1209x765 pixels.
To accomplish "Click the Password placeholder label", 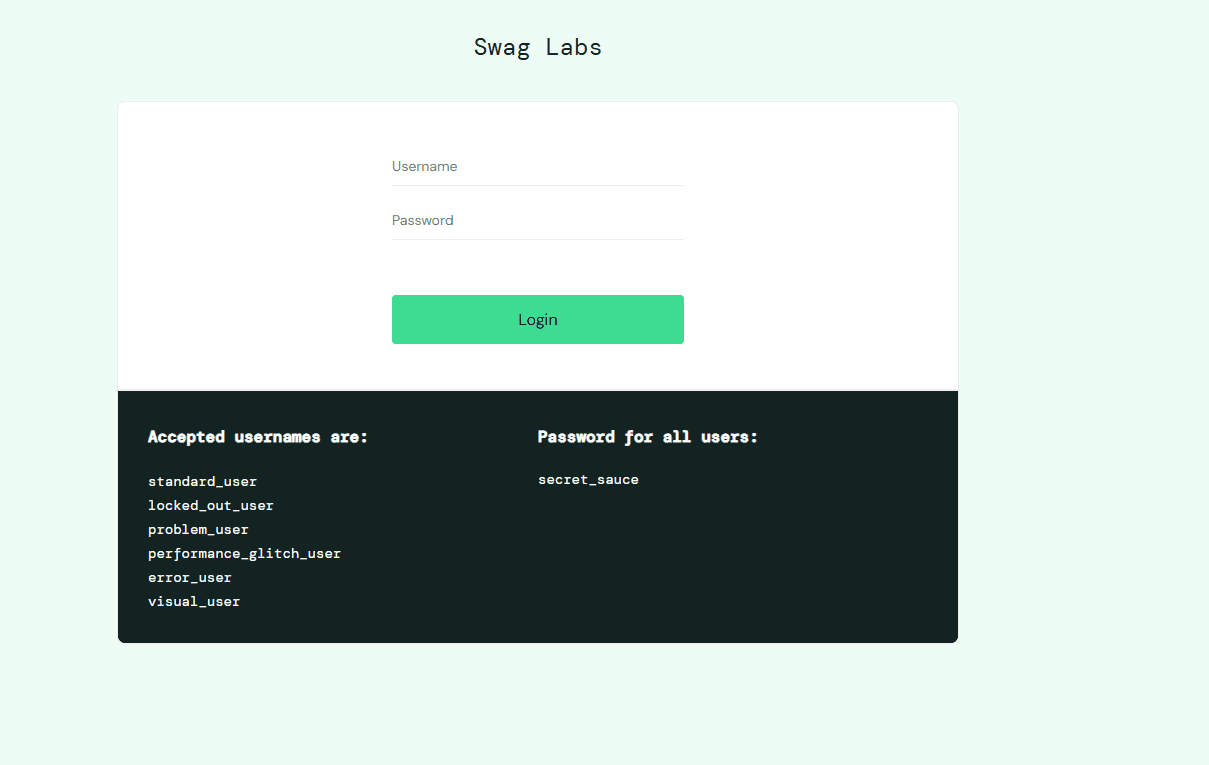I will coord(422,220).
